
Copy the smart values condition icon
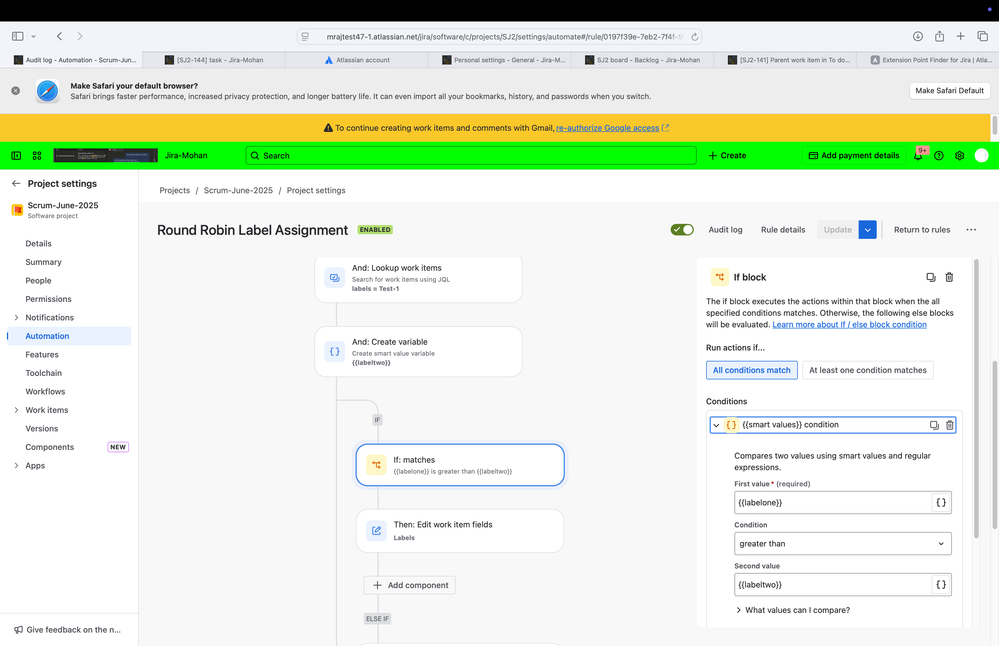click(934, 425)
